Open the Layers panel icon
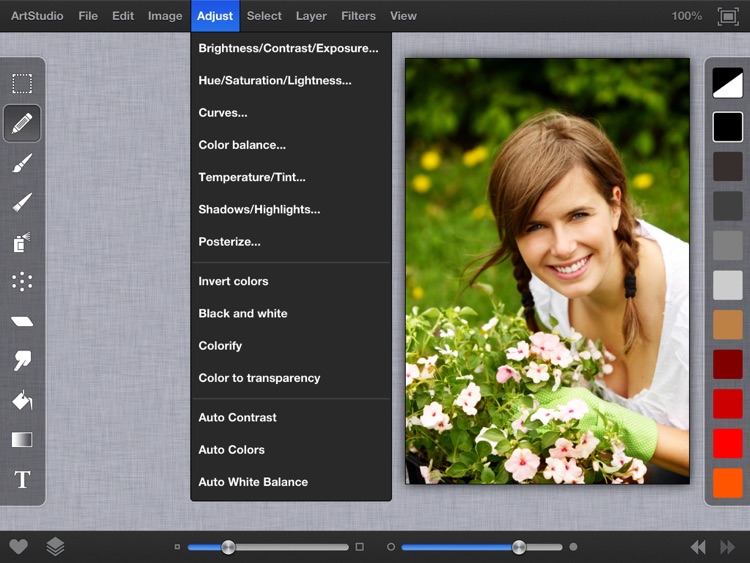 (x=55, y=546)
